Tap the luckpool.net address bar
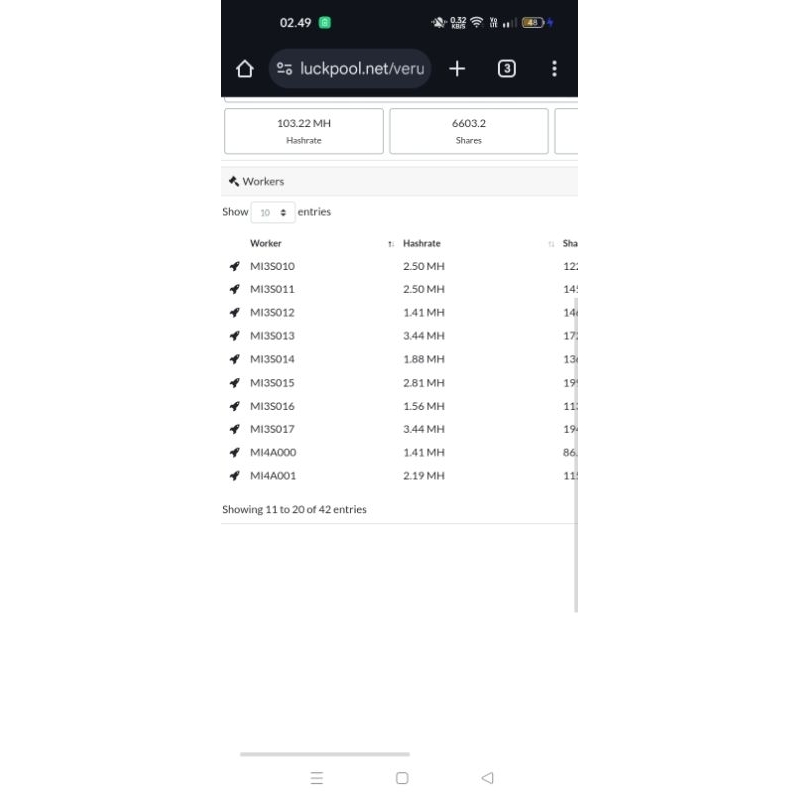Viewport: 800px width, 800px height. 349,68
